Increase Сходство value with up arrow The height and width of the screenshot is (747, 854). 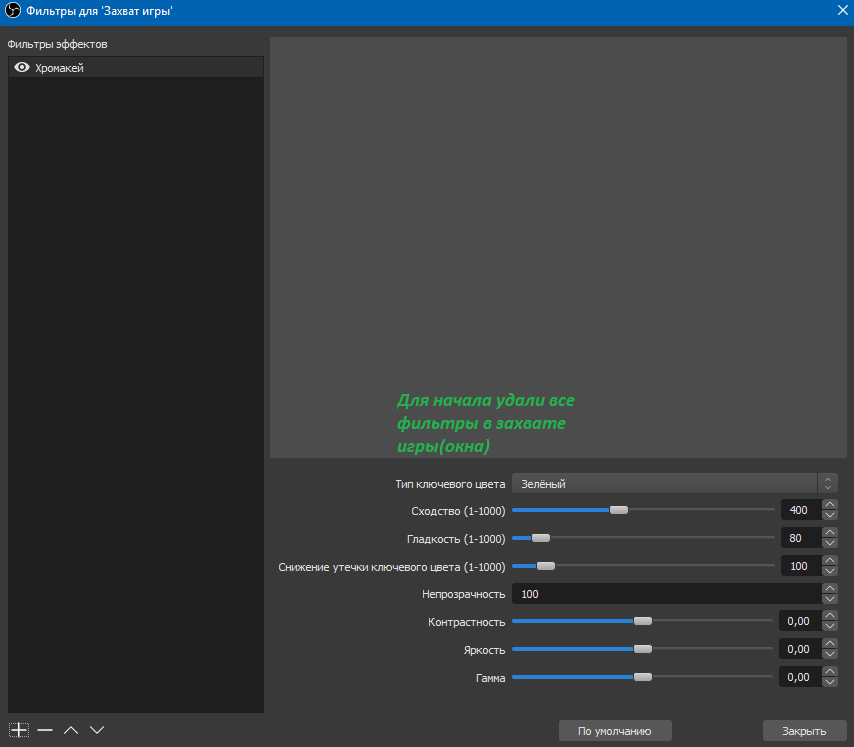830,505
